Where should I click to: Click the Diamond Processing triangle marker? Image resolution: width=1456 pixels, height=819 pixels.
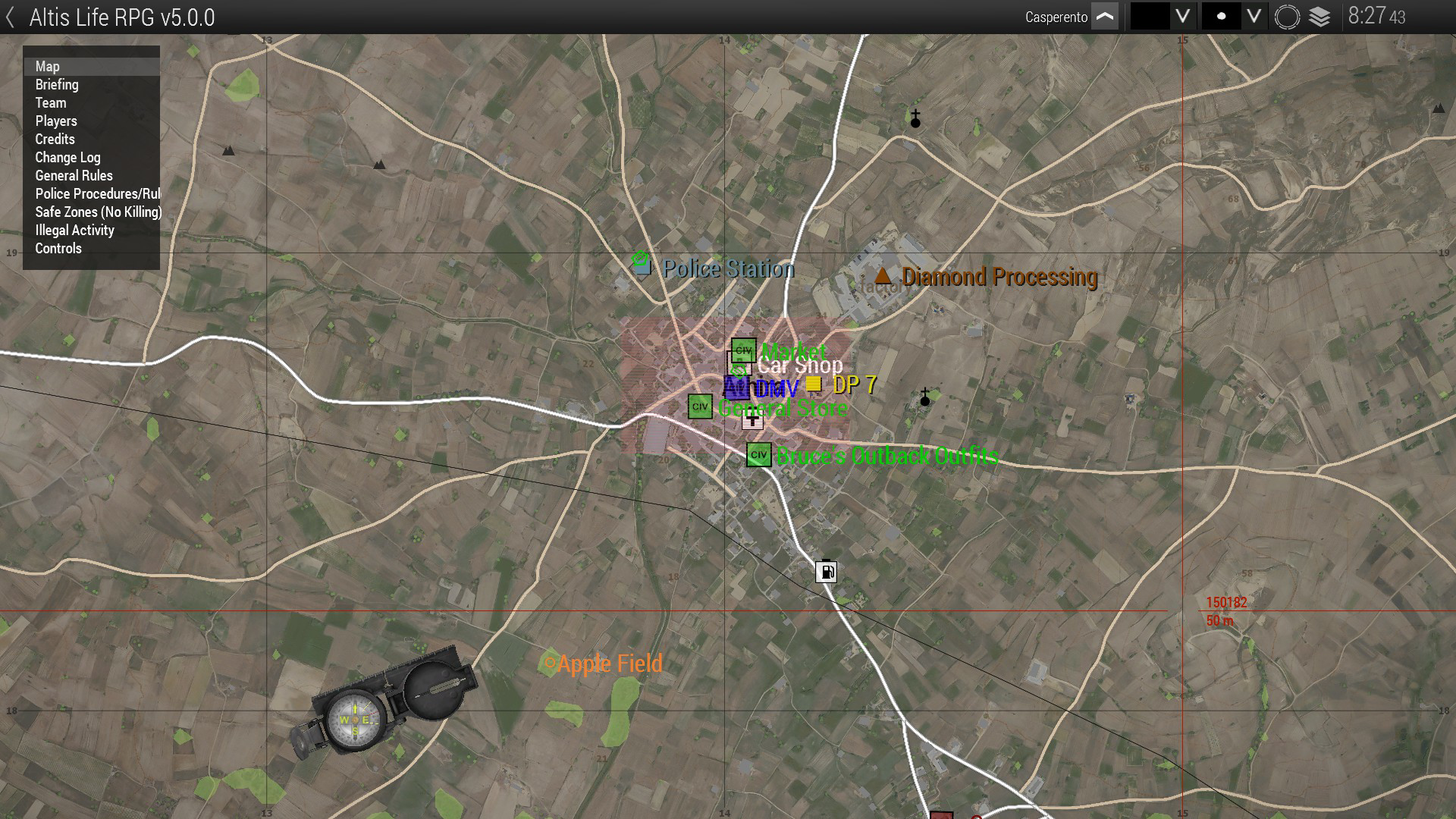coord(883,275)
